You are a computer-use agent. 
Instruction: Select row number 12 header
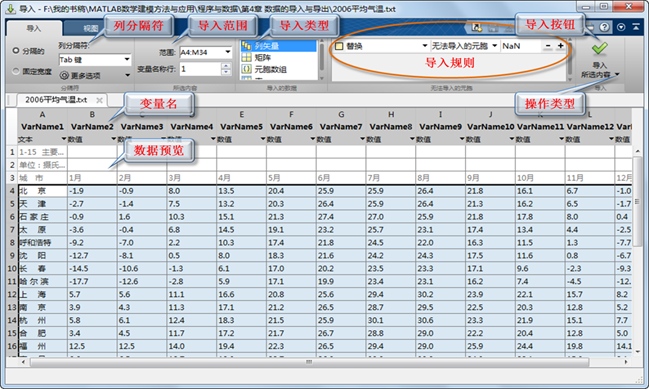point(12,294)
